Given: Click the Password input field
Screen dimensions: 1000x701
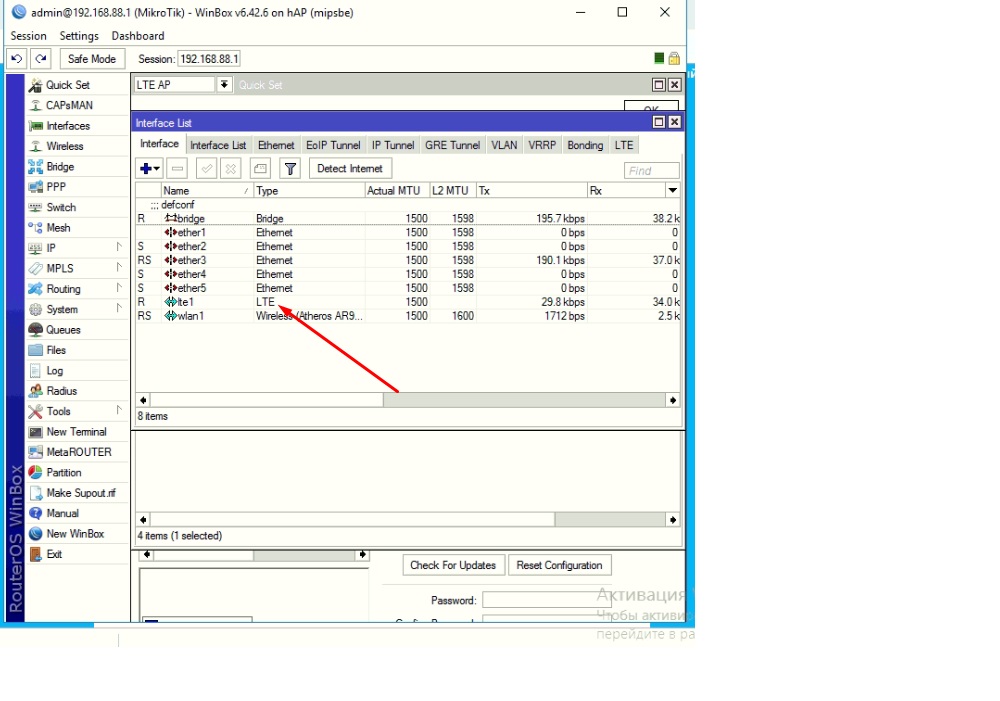Looking at the screenshot, I should tap(547, 600).
